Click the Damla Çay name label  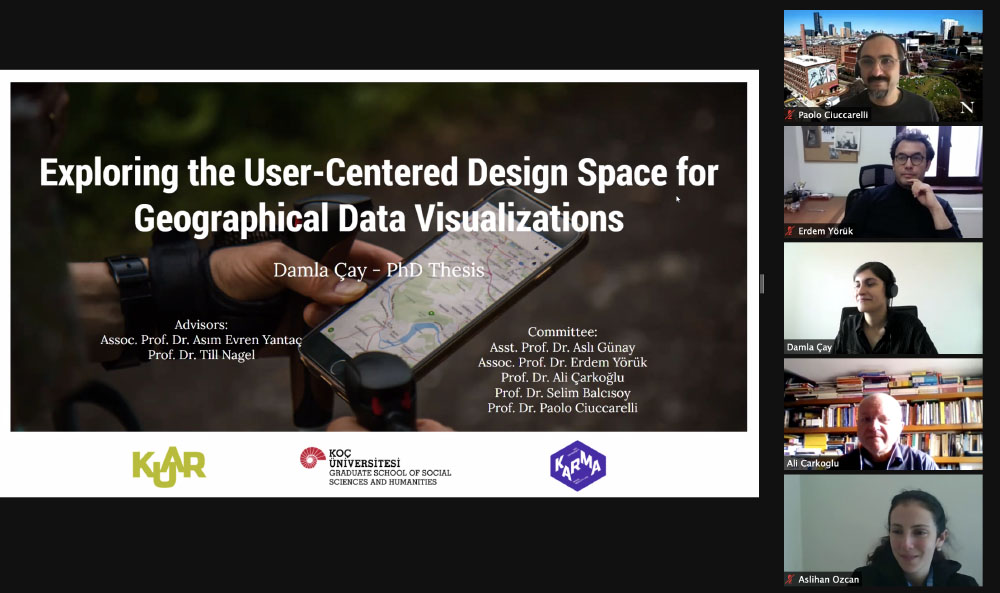click(x=810, y=347)
